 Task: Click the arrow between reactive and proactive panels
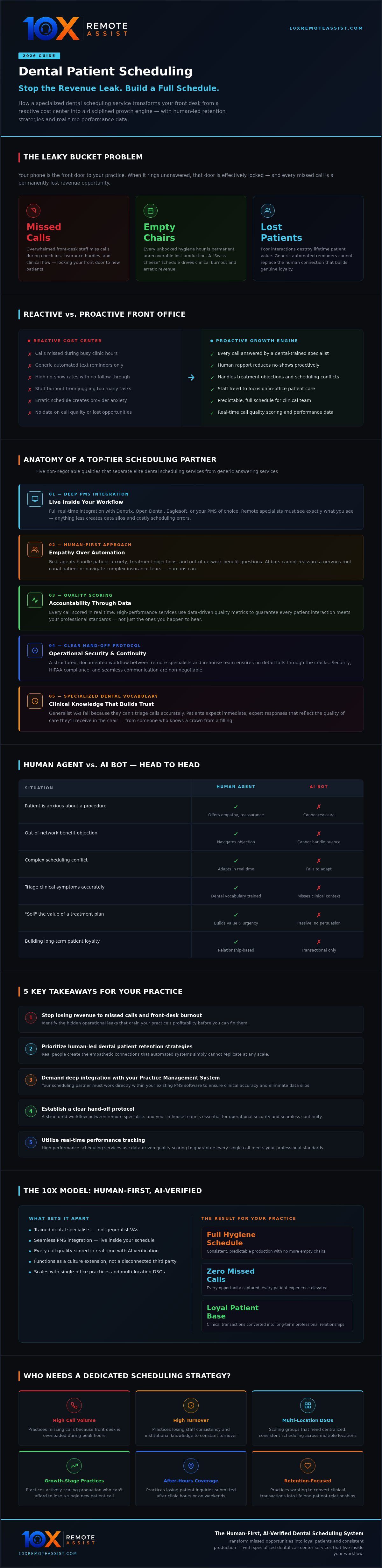(x=191, y=377)
